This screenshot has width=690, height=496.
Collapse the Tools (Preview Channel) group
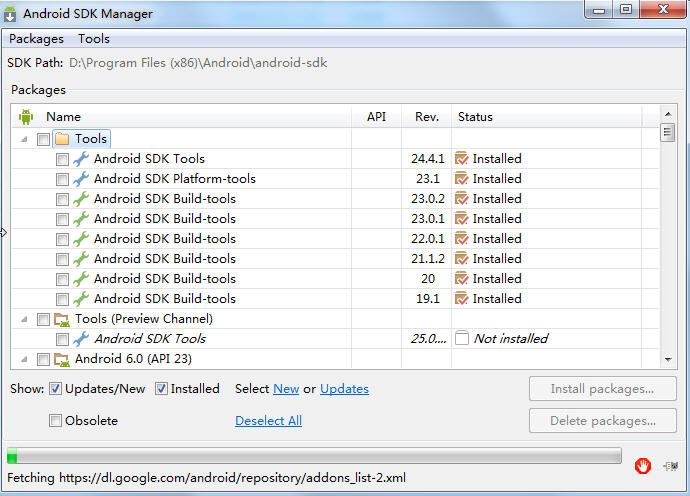tap(24, 320)
